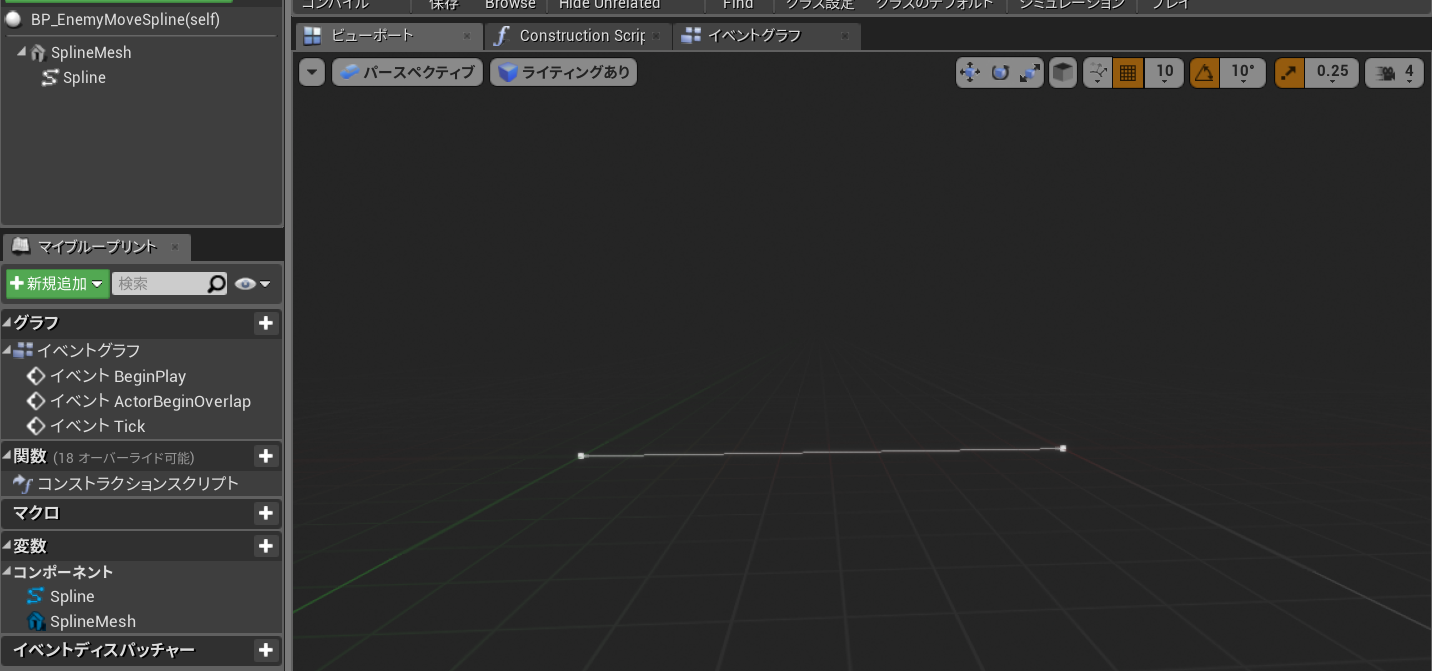Click the 新規追加 add new button

[57, 284]
